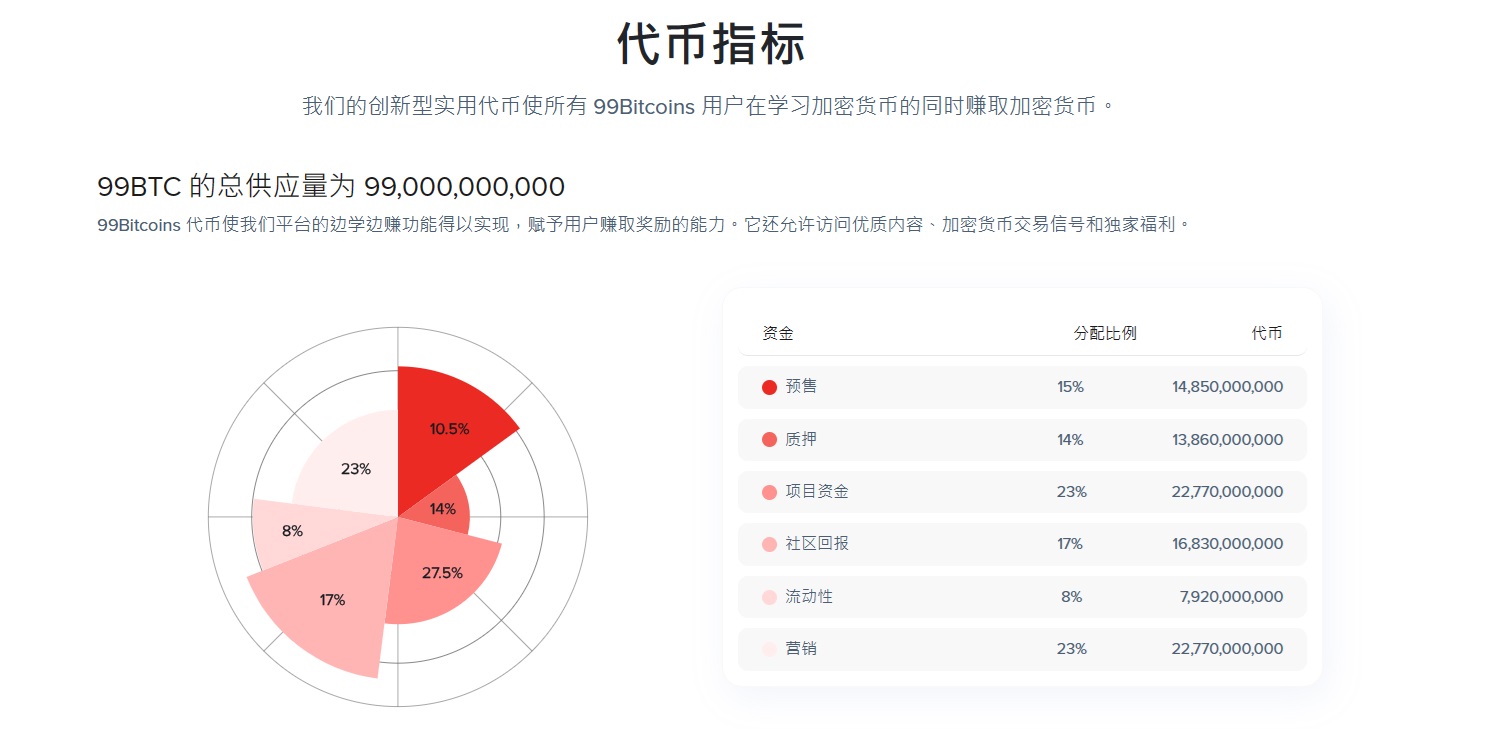The width and height of the screenshot is (1498, 729).
Task: Click the red legend dot beside 预售
Action: (769, 387)
